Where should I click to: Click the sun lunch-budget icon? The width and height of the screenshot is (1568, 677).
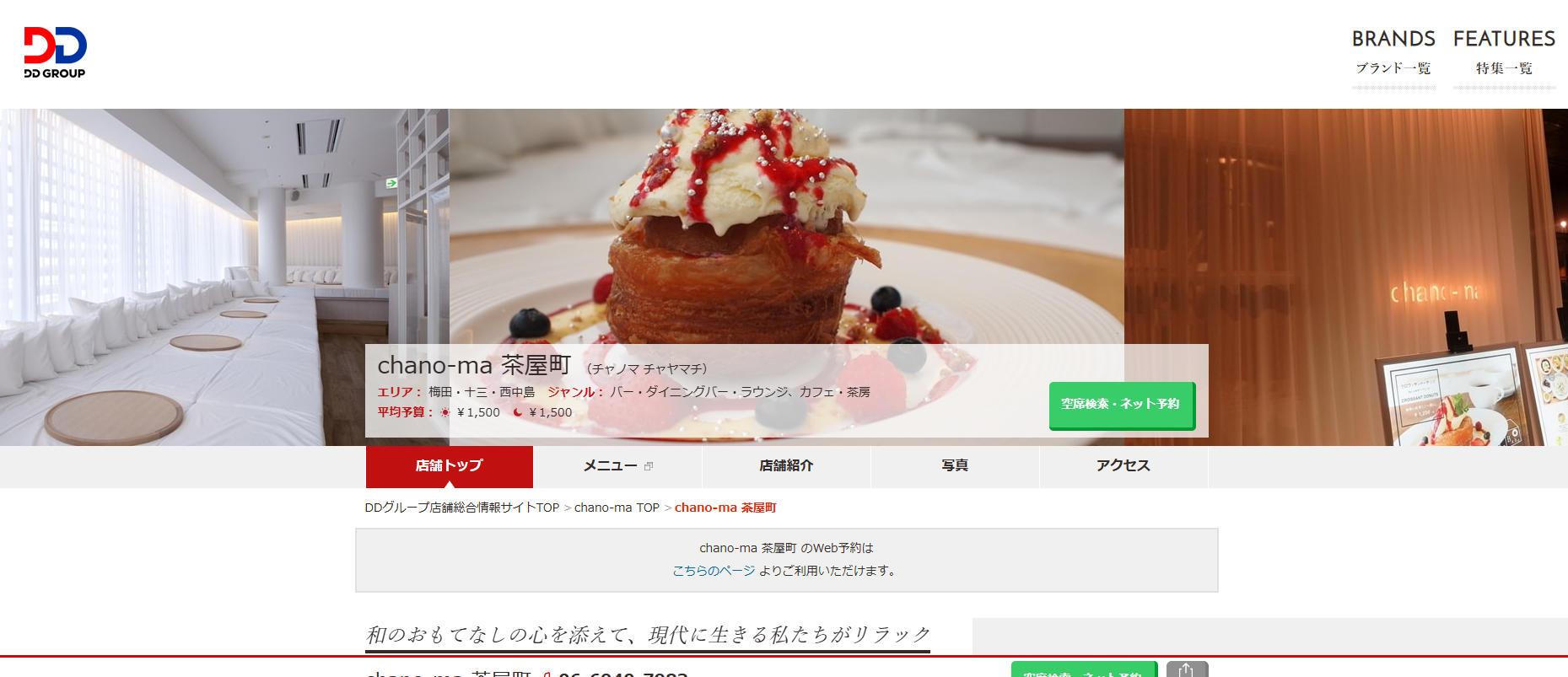click(445, 412)
